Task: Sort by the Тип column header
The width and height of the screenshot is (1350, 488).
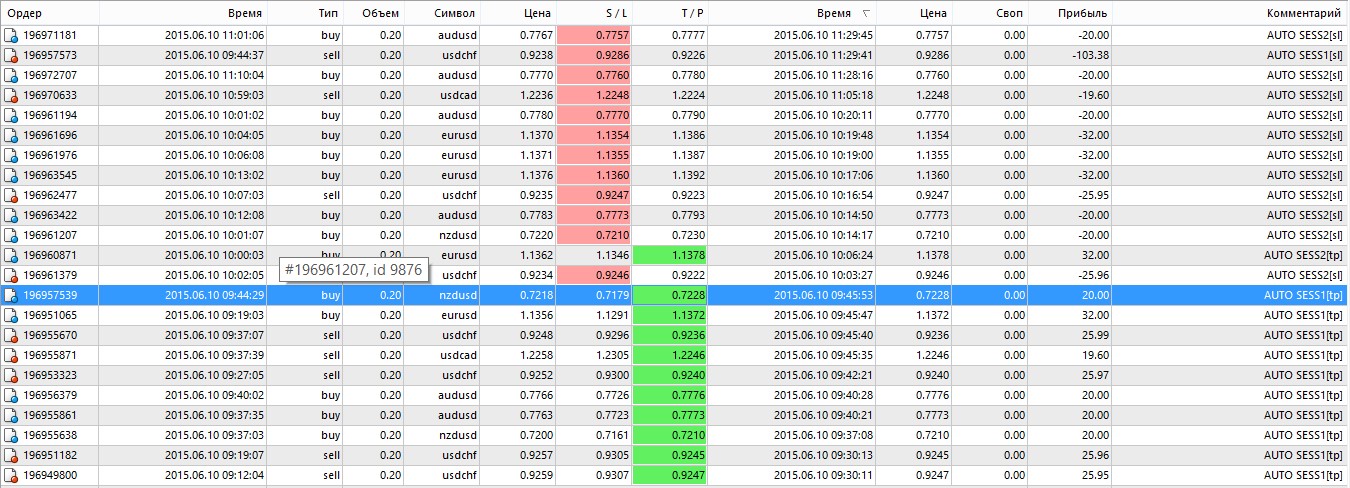Action: pyautogui.click(x=305, y=13)
